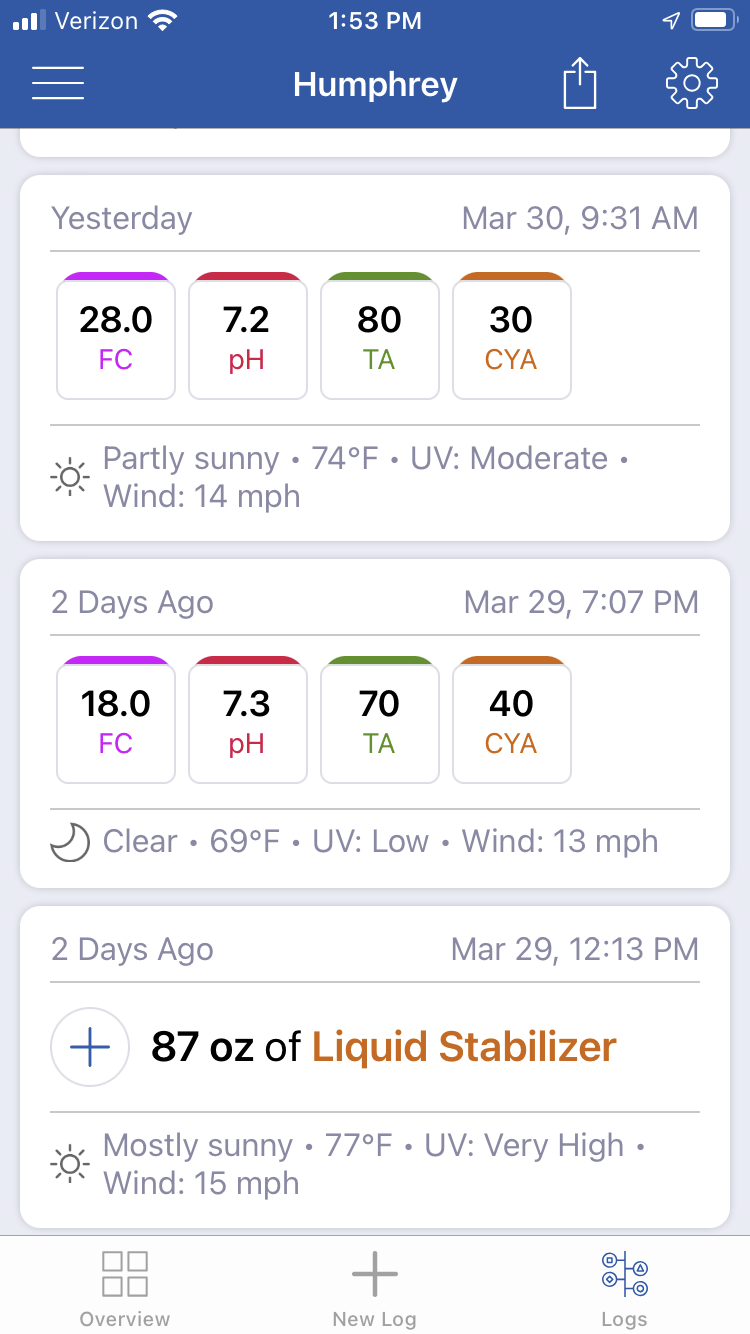Tap the 80 TA reading tile
This screenshot has width=750, height=1334.
point(379,336)
